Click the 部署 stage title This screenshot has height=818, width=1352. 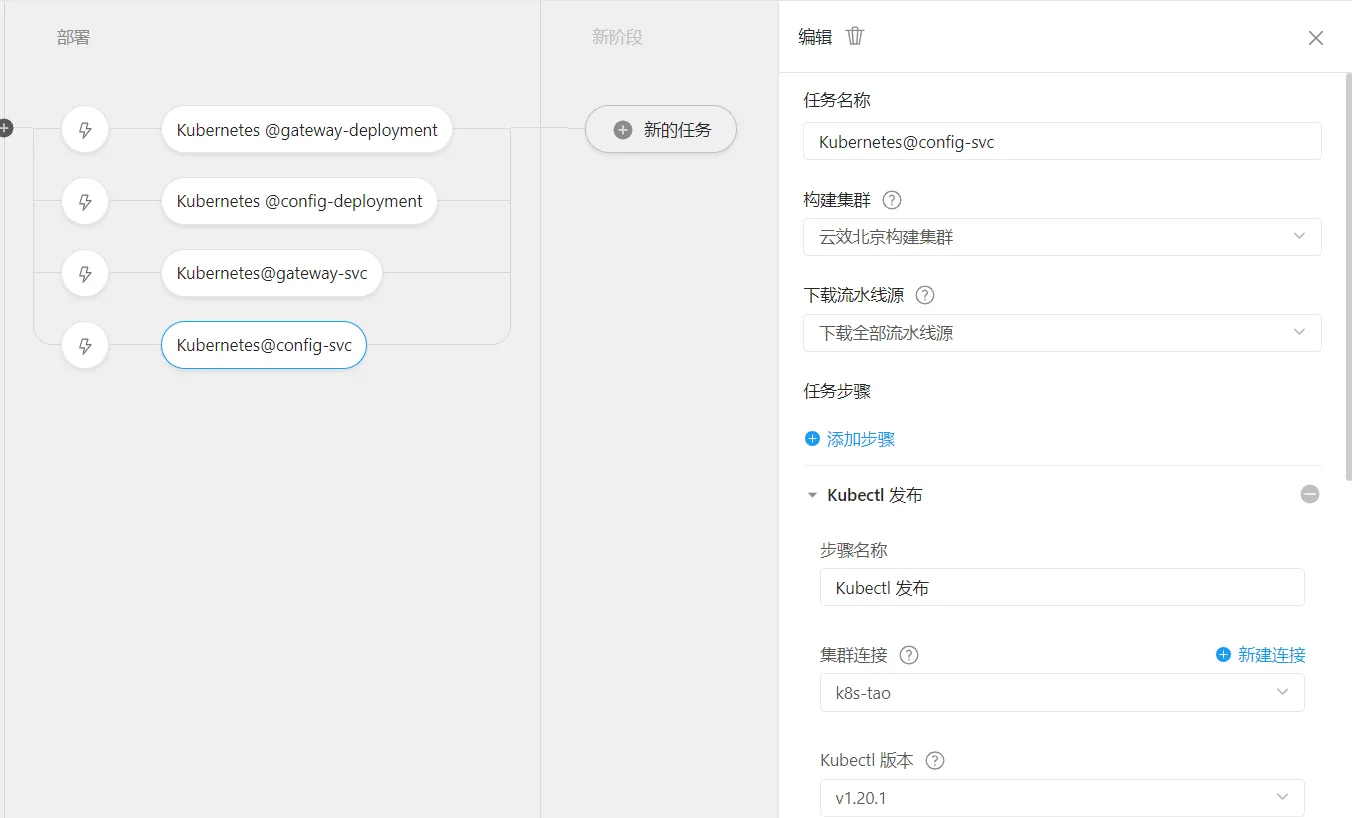tap(74, 38)
